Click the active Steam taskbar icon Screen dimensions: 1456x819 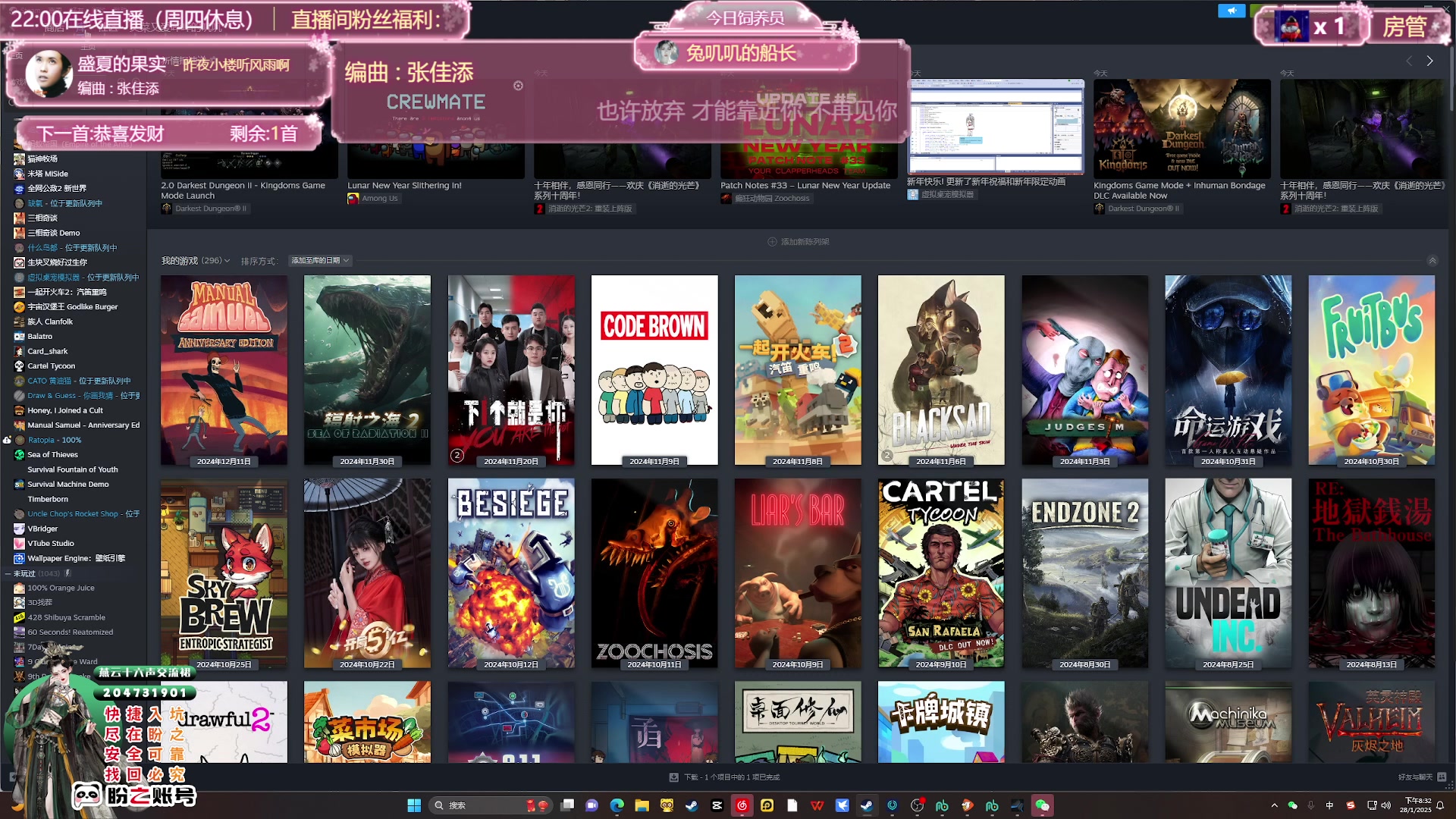(x=867, y=805)
